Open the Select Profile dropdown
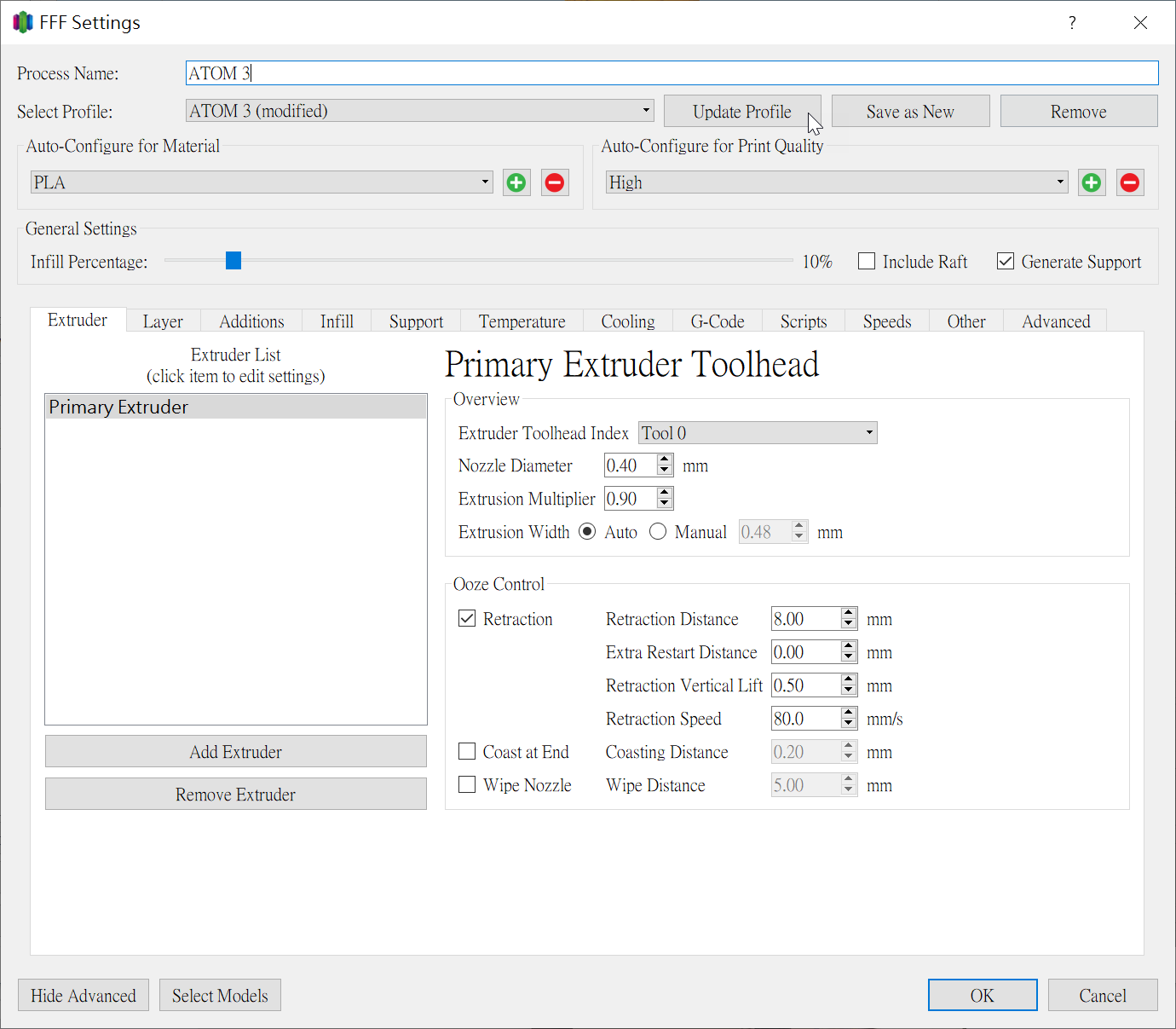The image size is (1176, 1029). click(420, 111)
